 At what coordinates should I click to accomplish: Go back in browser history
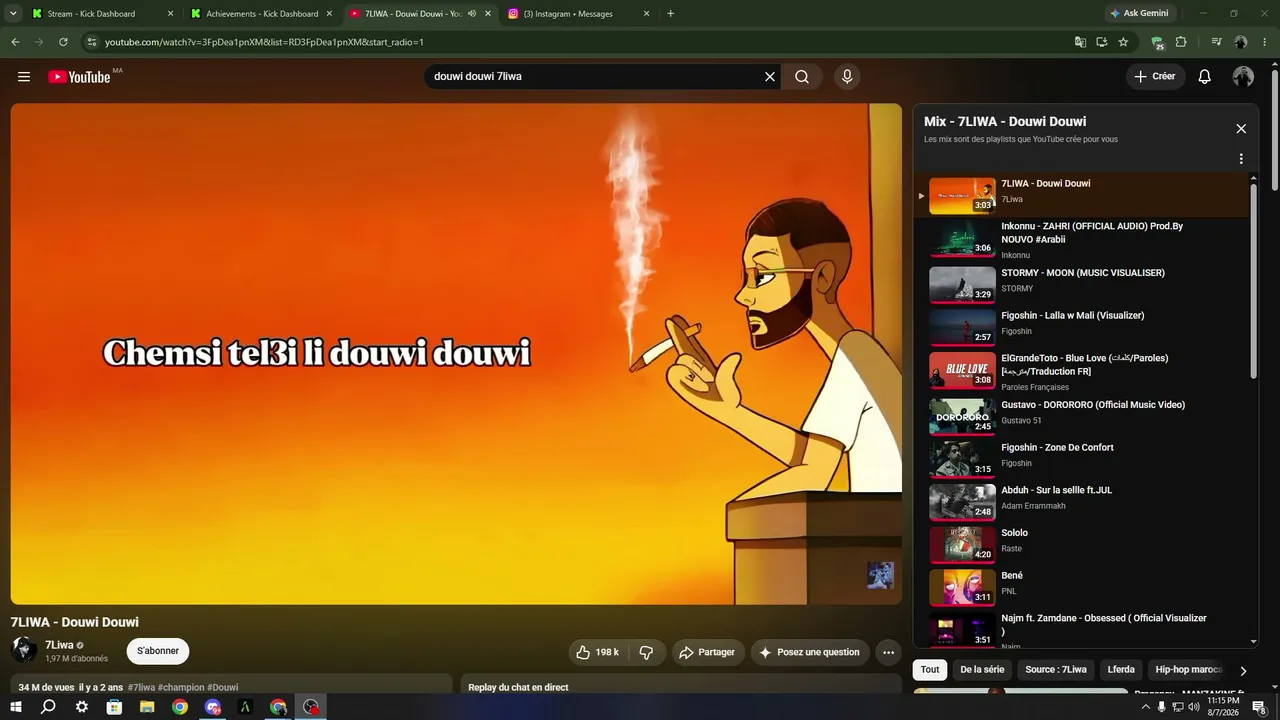pyautogui.click(x=15, y=42)
